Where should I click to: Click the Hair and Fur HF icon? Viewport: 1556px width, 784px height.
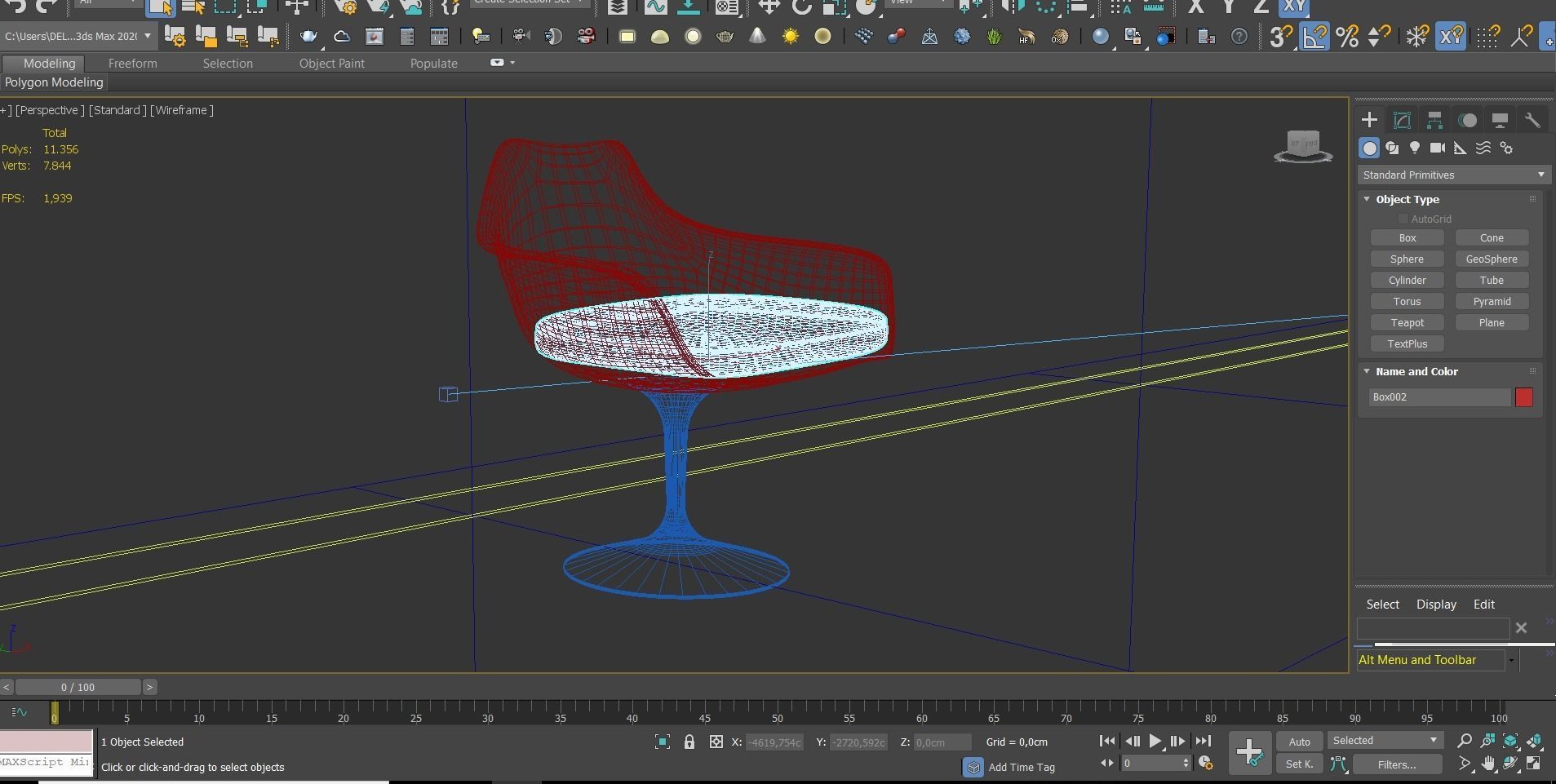(x=1026, y=36)
